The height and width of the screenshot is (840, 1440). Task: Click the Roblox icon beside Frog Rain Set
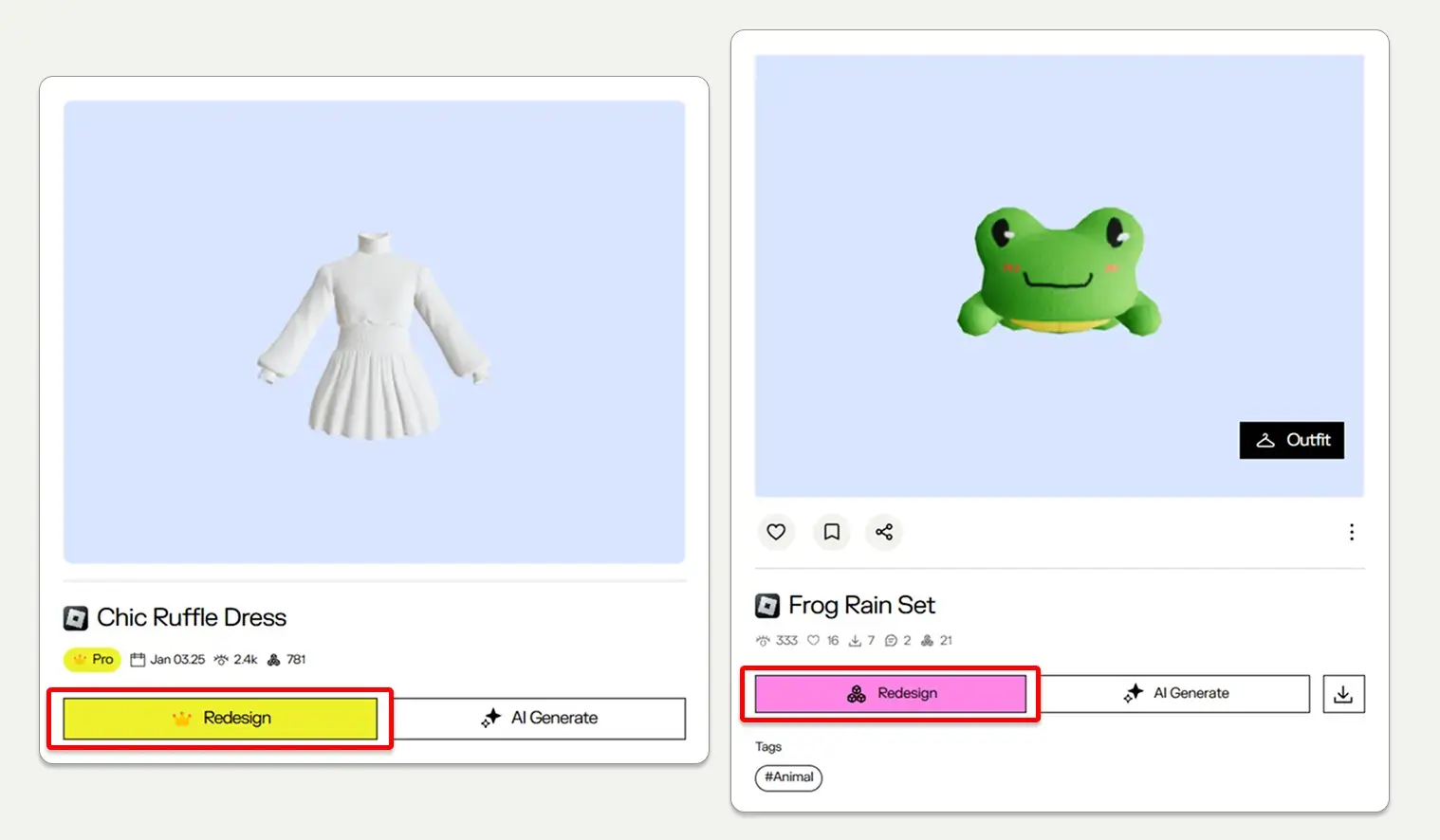tap(767, 606)
